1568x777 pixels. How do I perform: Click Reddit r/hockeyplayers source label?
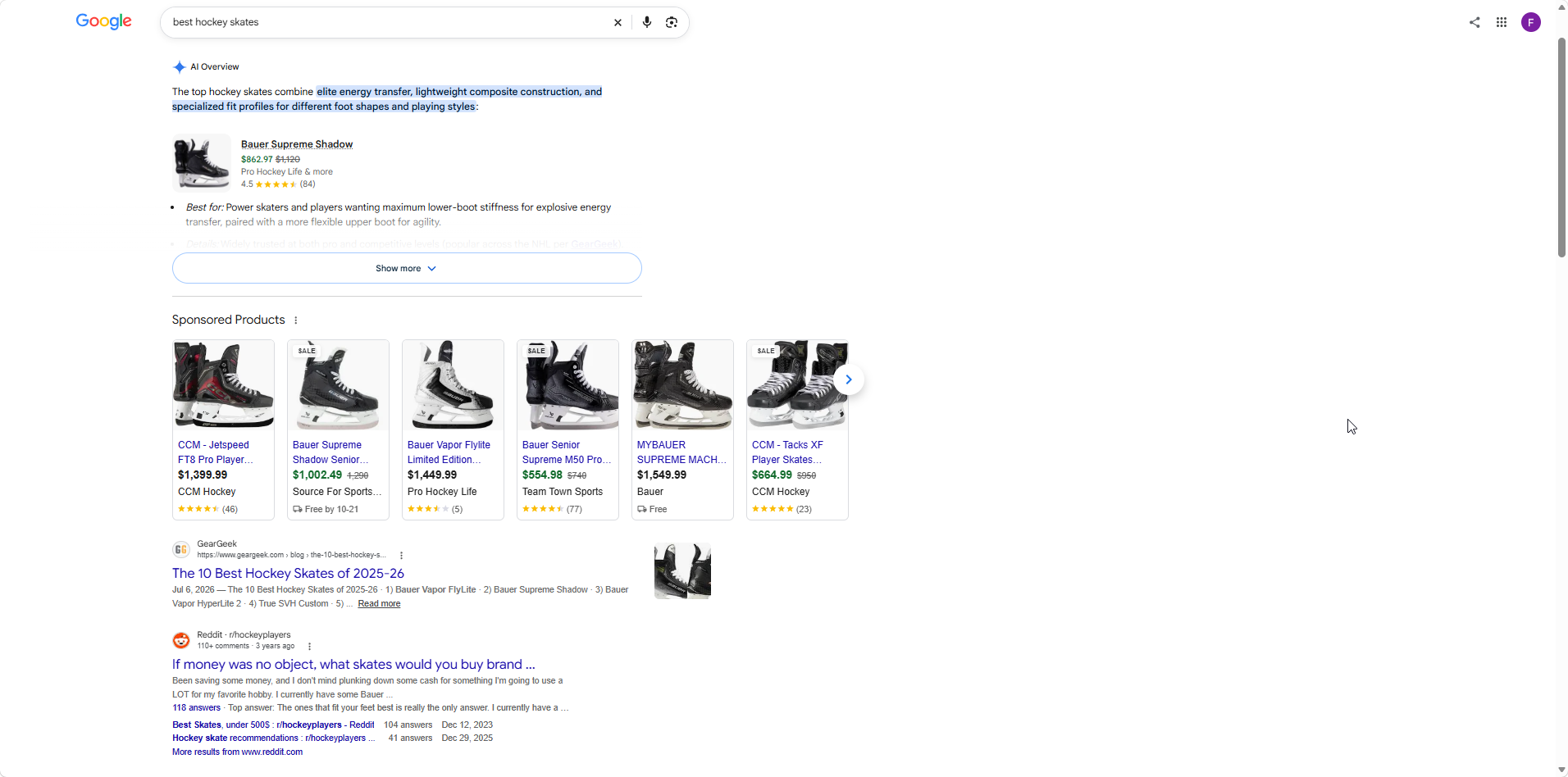coord(244,635)
